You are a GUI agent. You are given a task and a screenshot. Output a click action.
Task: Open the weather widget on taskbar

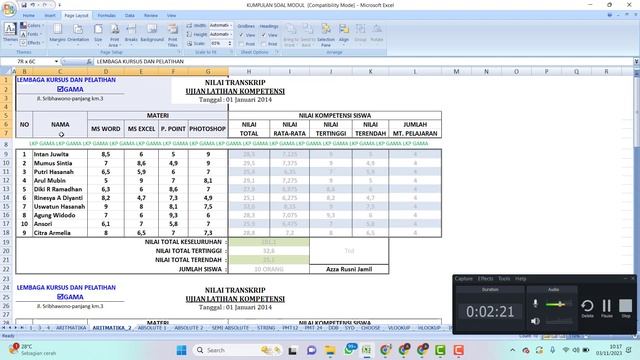(x=33, y=350)
